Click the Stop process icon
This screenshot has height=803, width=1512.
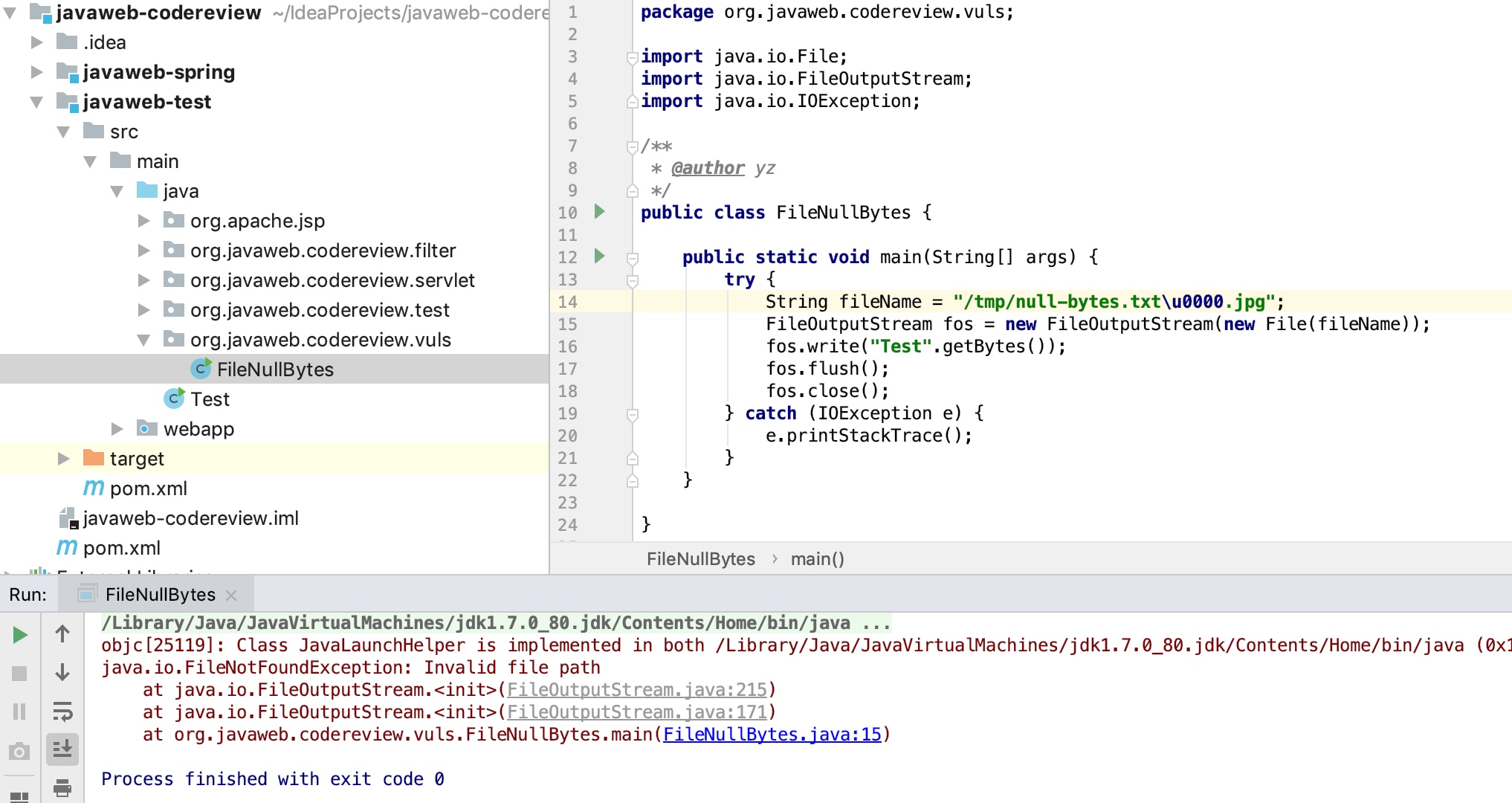20,674
